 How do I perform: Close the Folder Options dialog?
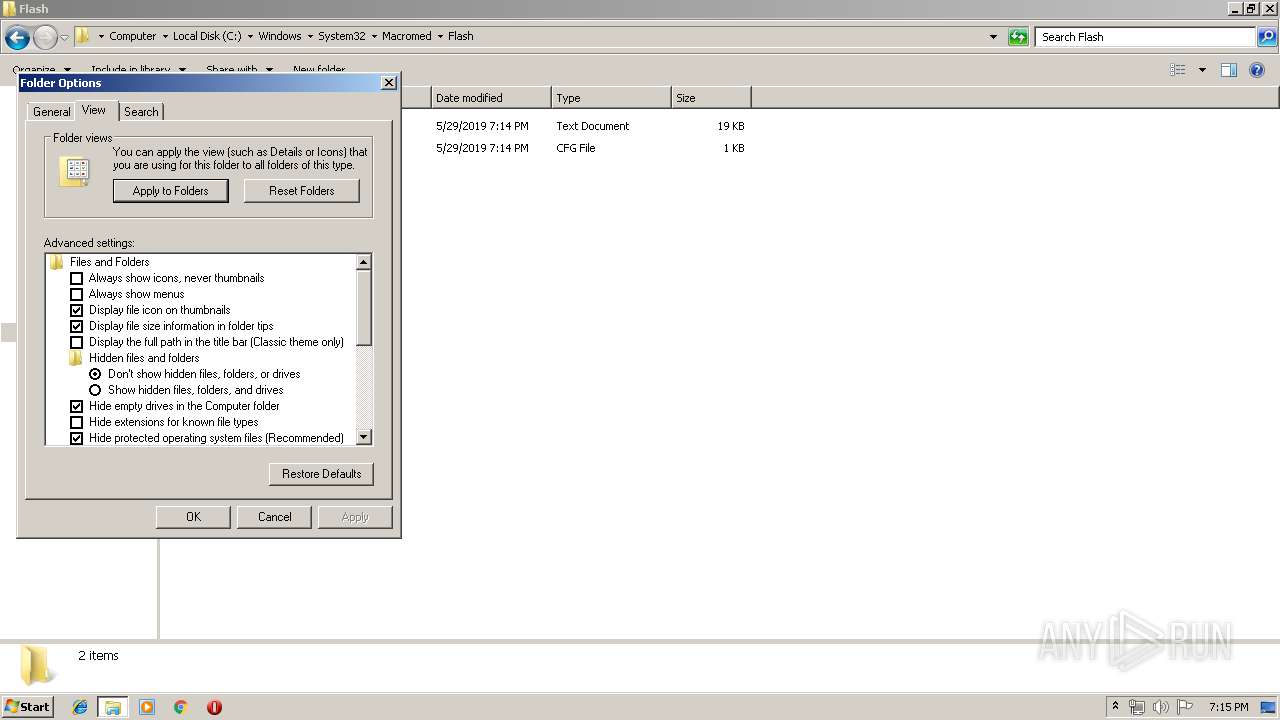[x=389, y=83]
